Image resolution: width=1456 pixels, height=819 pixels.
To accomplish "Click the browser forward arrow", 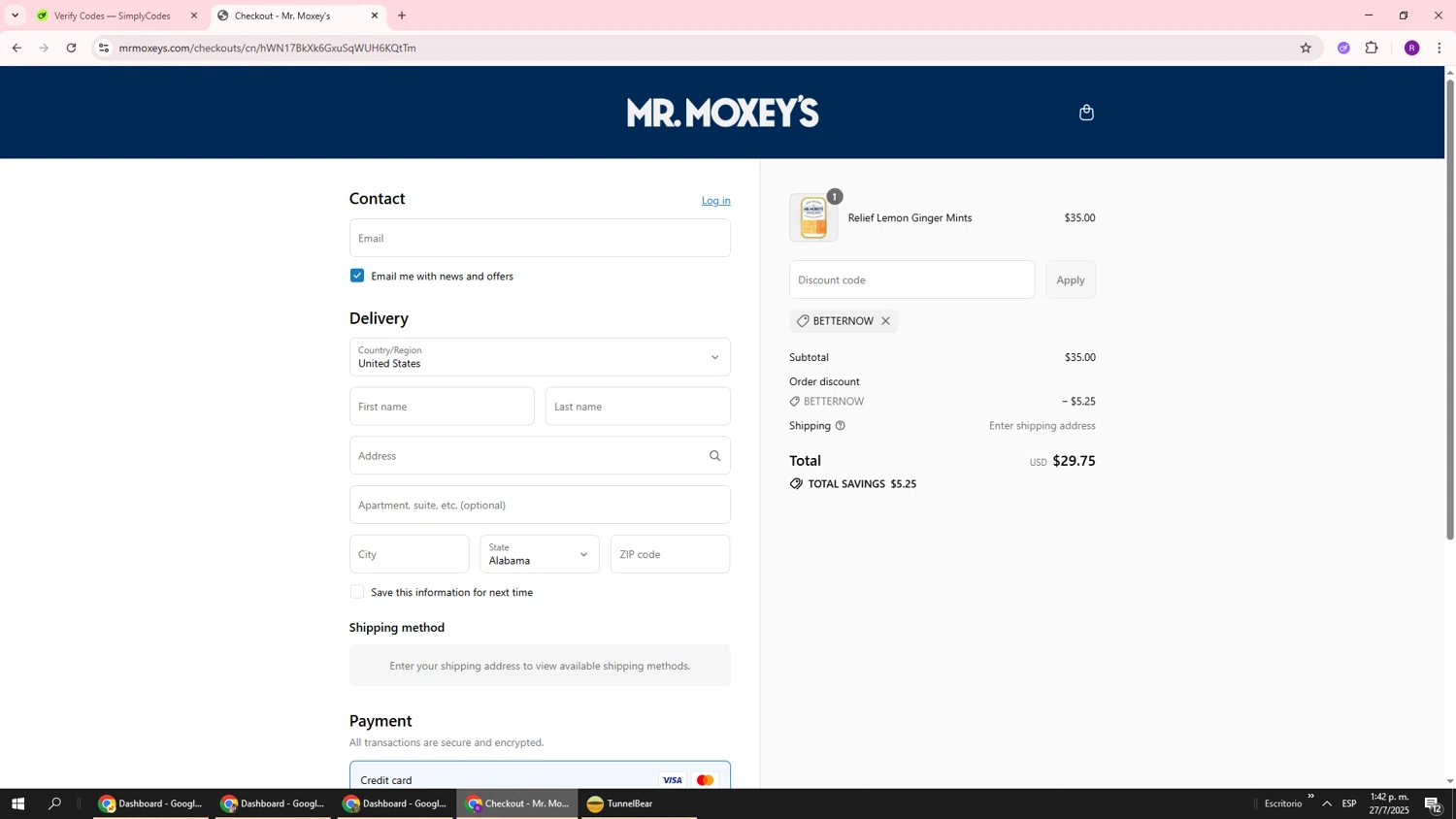I will click(44, 48).
